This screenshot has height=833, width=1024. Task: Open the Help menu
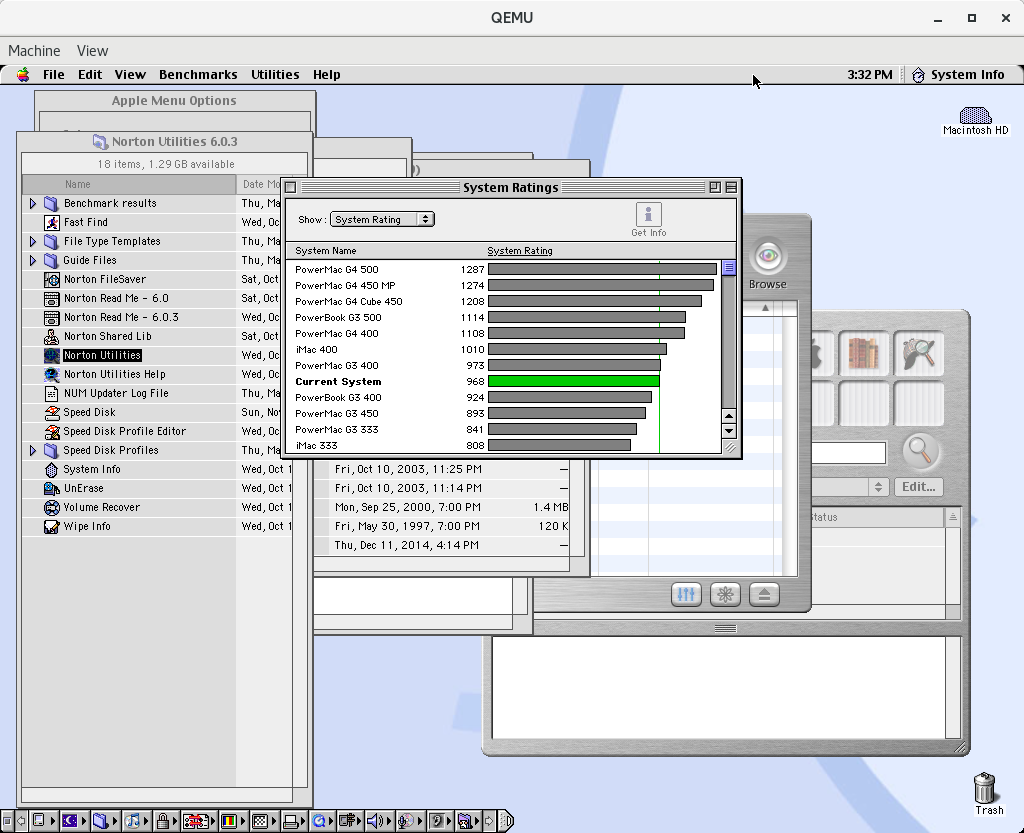327,74
